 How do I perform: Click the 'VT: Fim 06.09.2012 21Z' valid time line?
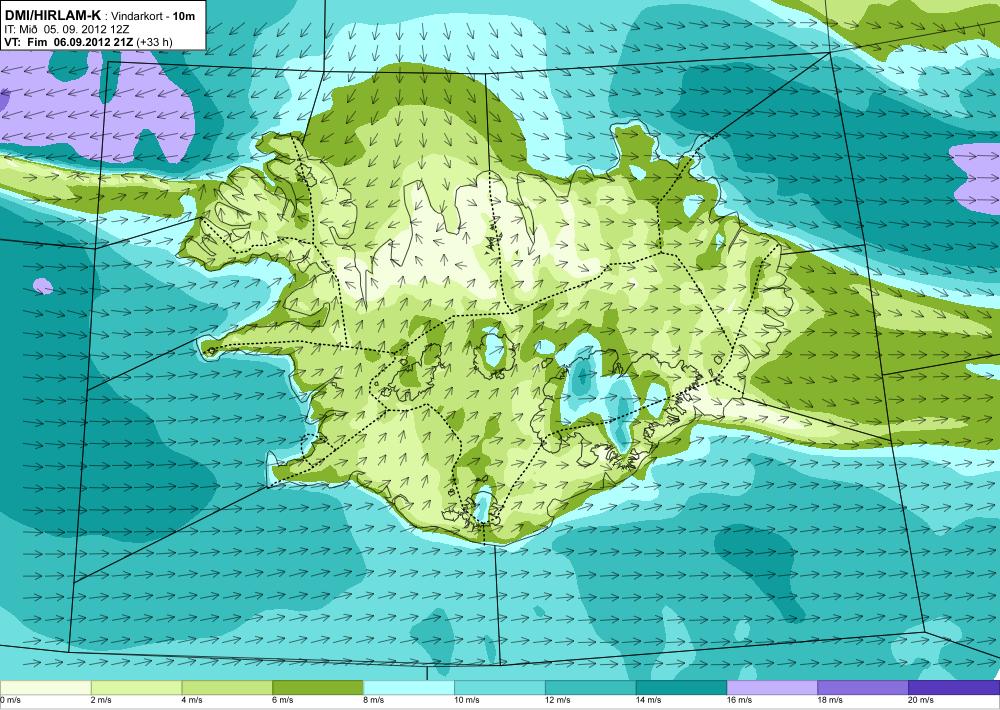pyautogui.click(x=68, y=42)
